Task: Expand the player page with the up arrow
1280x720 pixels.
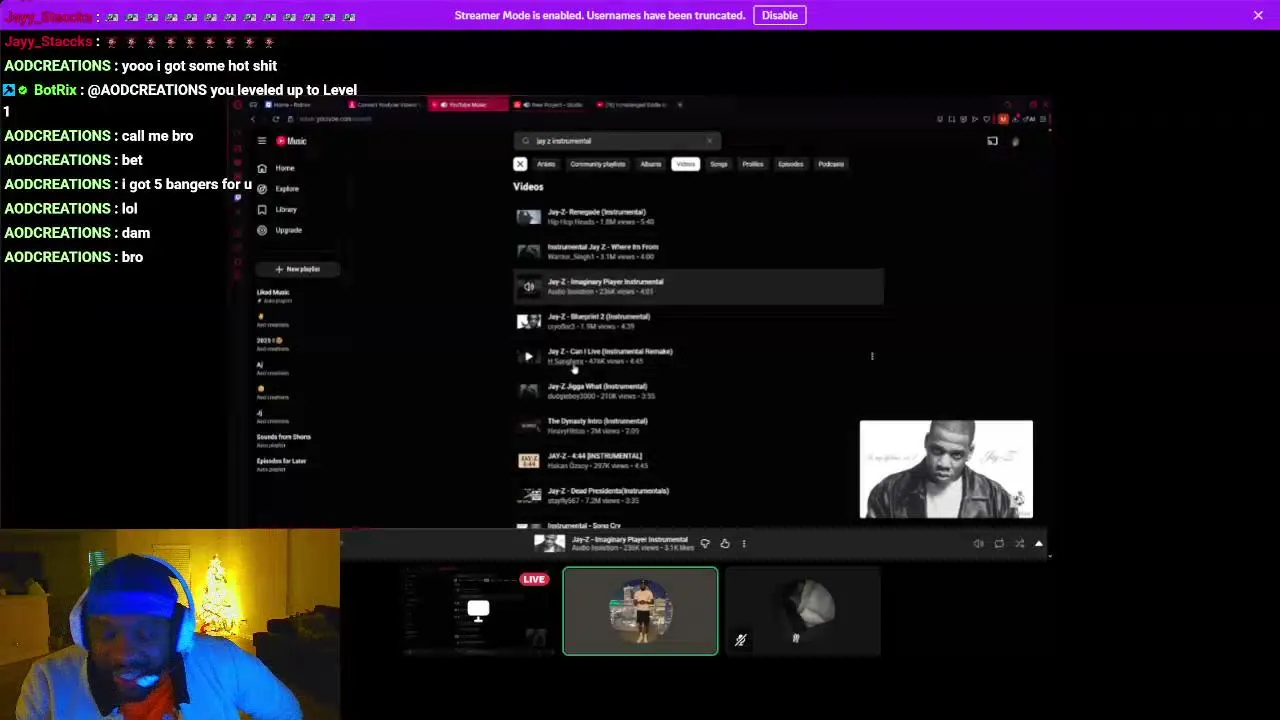Action: 1038,544
